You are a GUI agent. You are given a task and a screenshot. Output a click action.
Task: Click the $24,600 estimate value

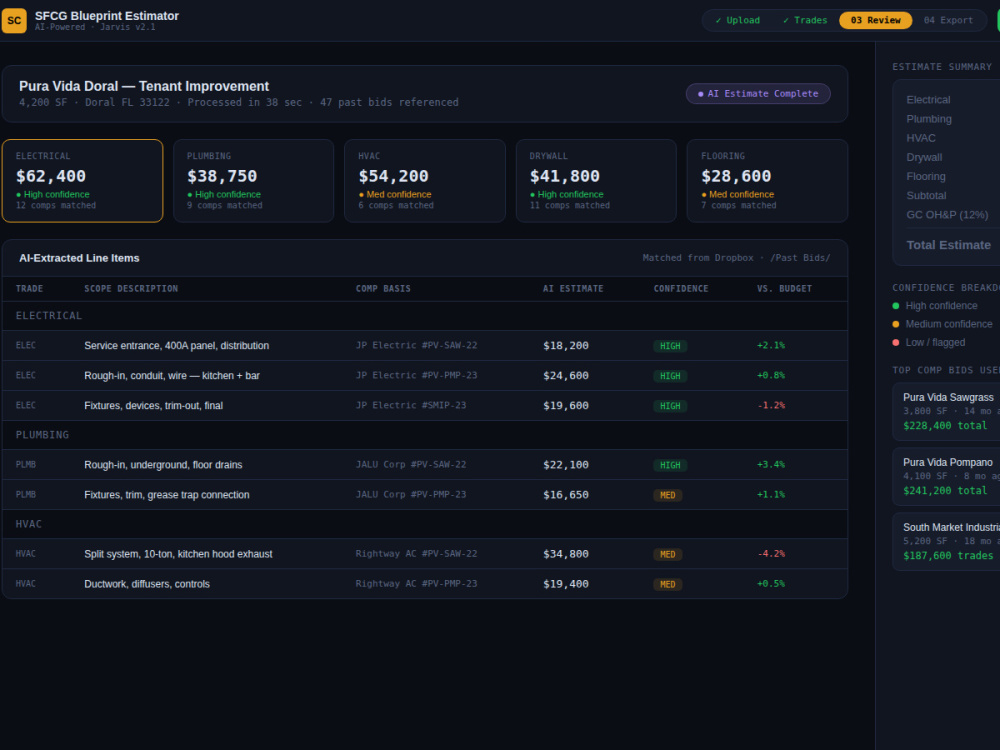566,376
